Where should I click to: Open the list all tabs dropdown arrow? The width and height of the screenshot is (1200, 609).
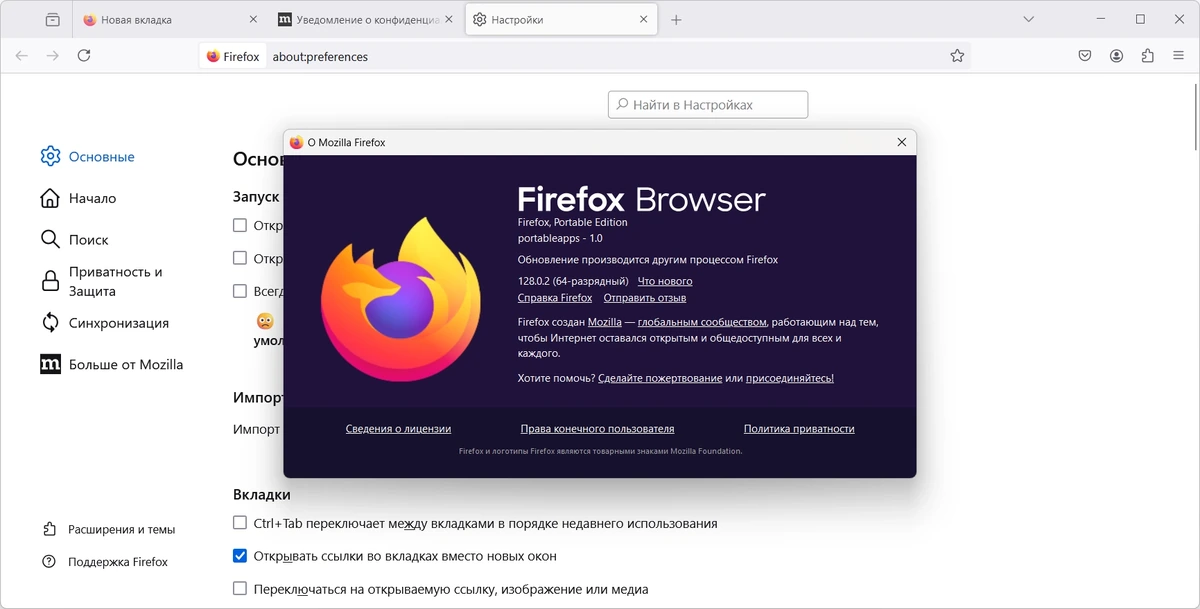[1028, 20]
